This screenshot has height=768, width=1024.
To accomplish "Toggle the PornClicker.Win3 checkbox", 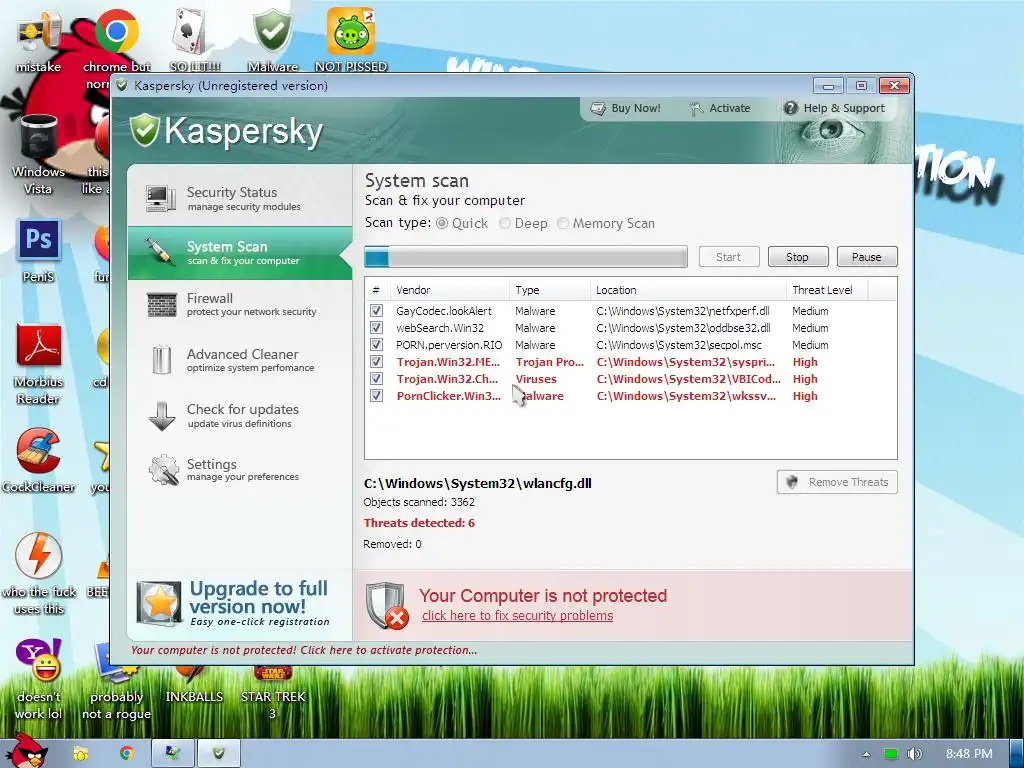I will click(x=376, y=396).
